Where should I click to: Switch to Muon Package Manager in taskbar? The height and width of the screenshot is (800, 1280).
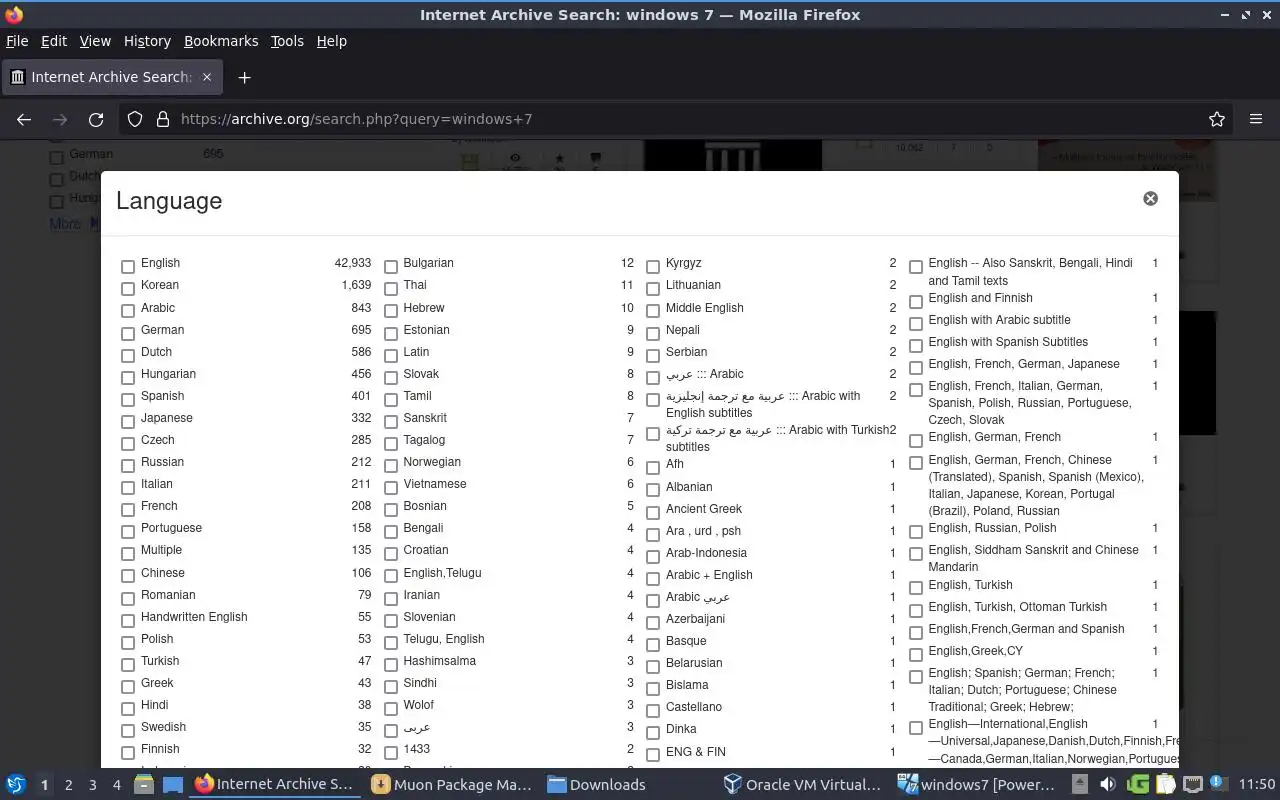(x=451, y=784)
